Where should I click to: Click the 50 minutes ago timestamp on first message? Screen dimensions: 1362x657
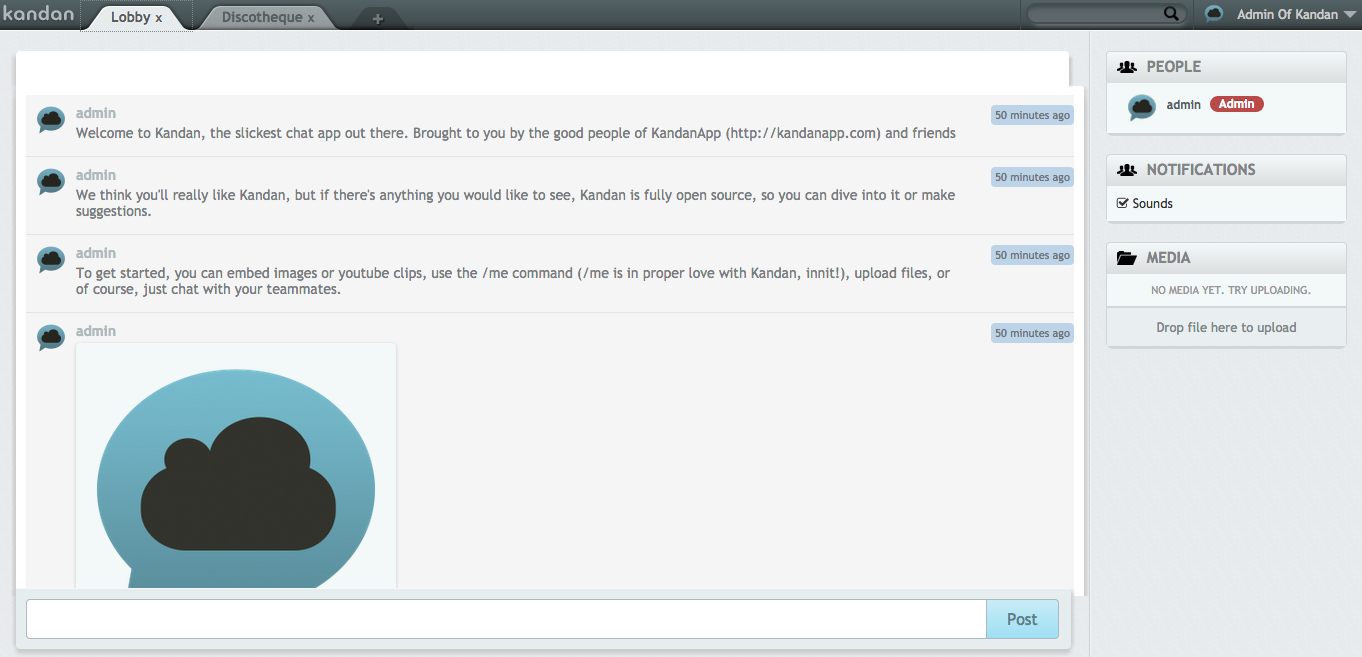(x=1031, y=114)
